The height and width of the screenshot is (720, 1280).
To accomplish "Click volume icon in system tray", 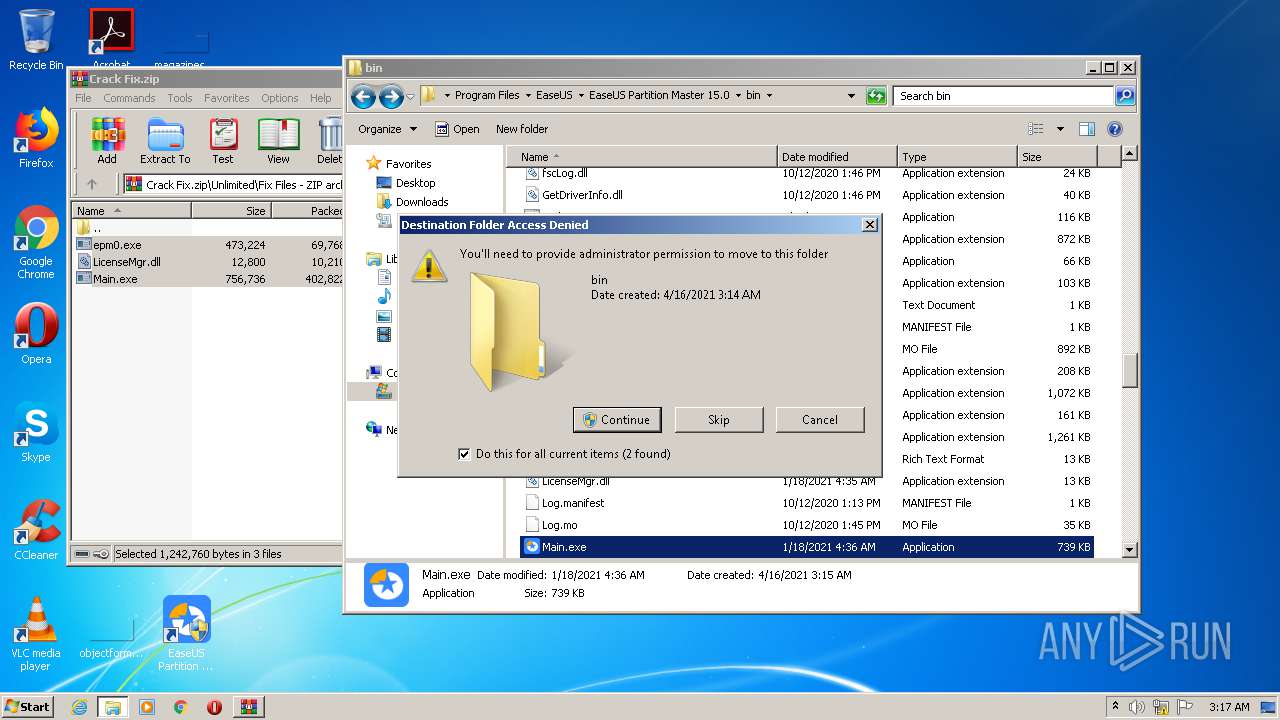I will tap(1136, 707).
